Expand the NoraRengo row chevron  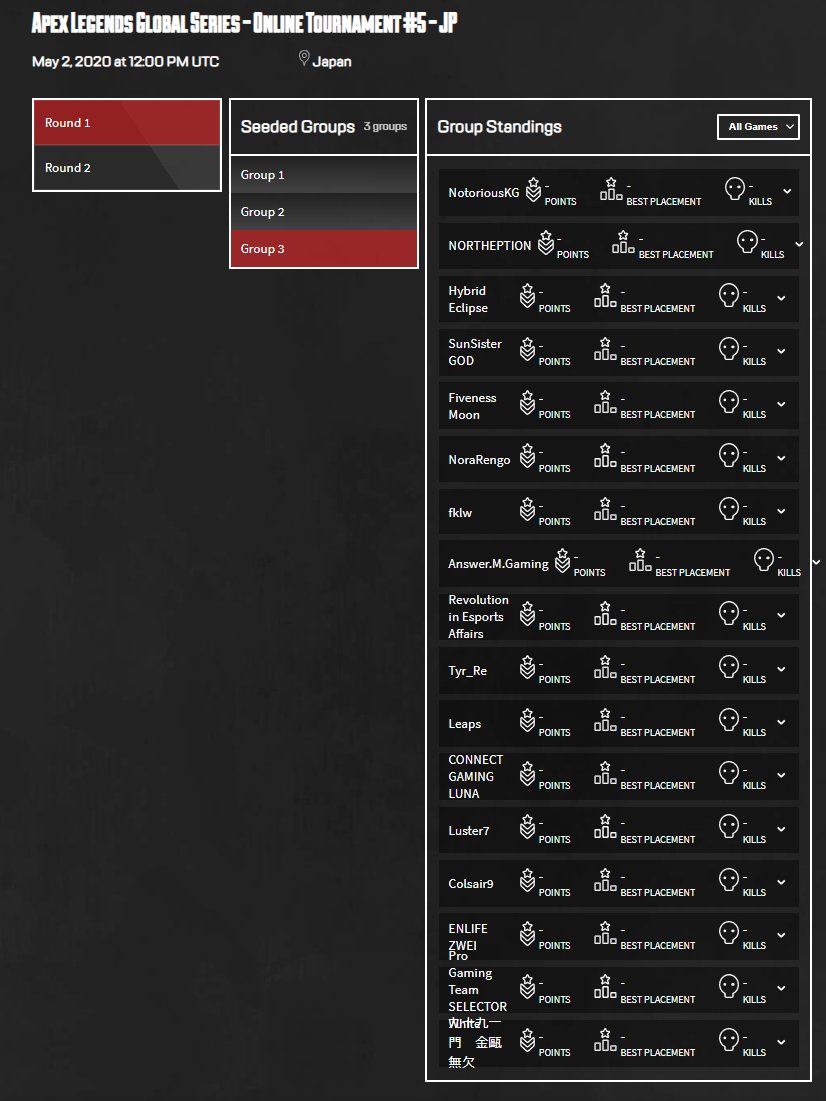pos(781,458)
